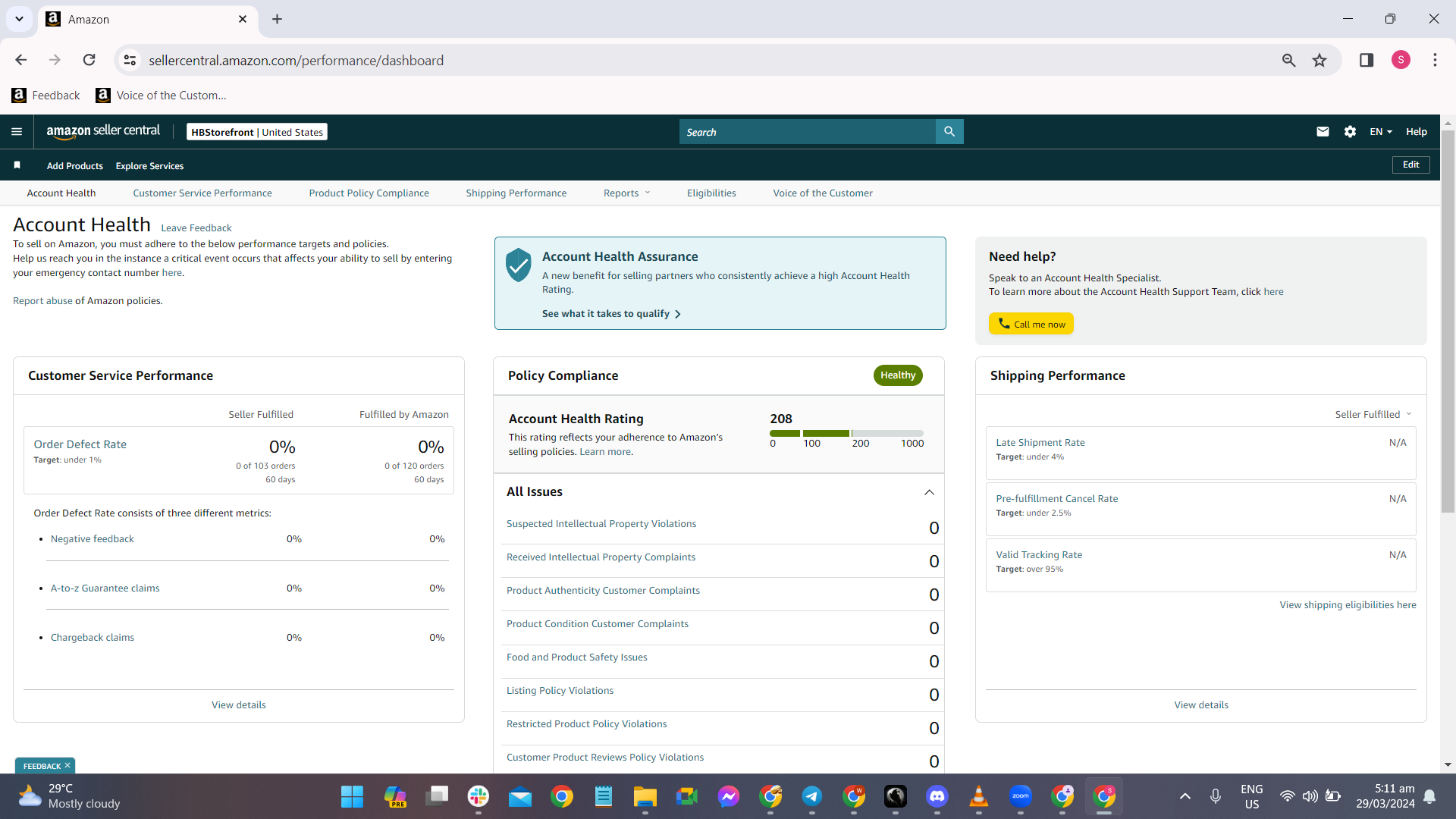Click the browser address bar URL
This screenshot has width=1456, height=819.
click(x=296, y=61)
